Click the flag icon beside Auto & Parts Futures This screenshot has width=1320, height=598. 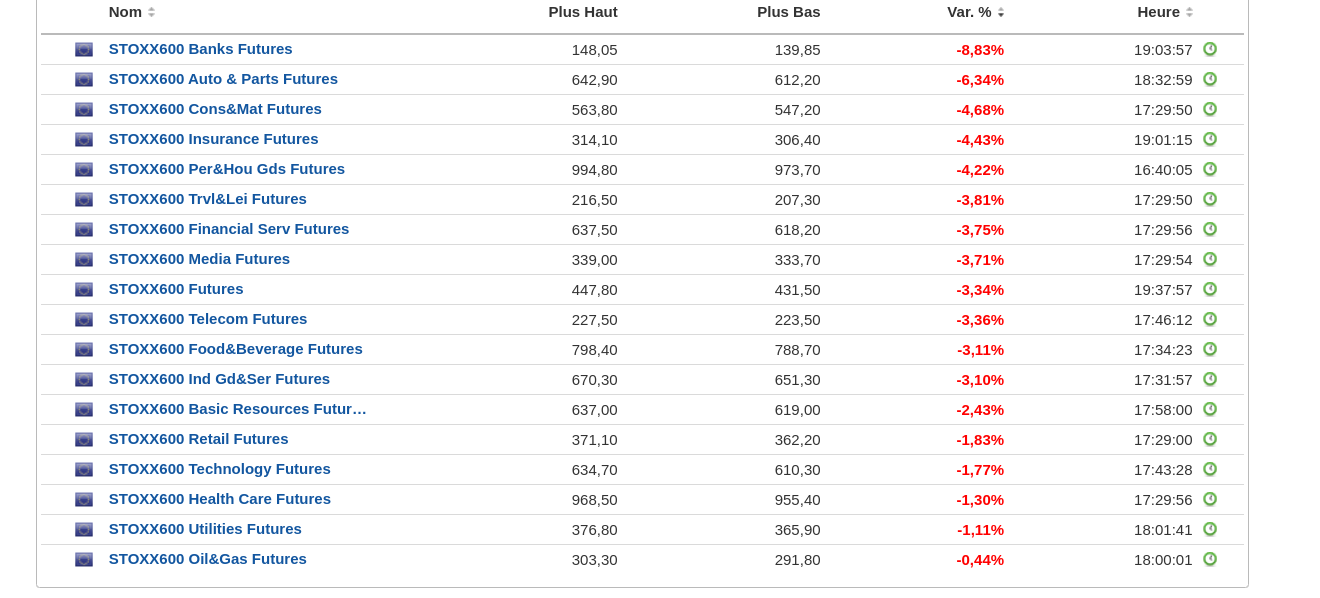[84, 79]
